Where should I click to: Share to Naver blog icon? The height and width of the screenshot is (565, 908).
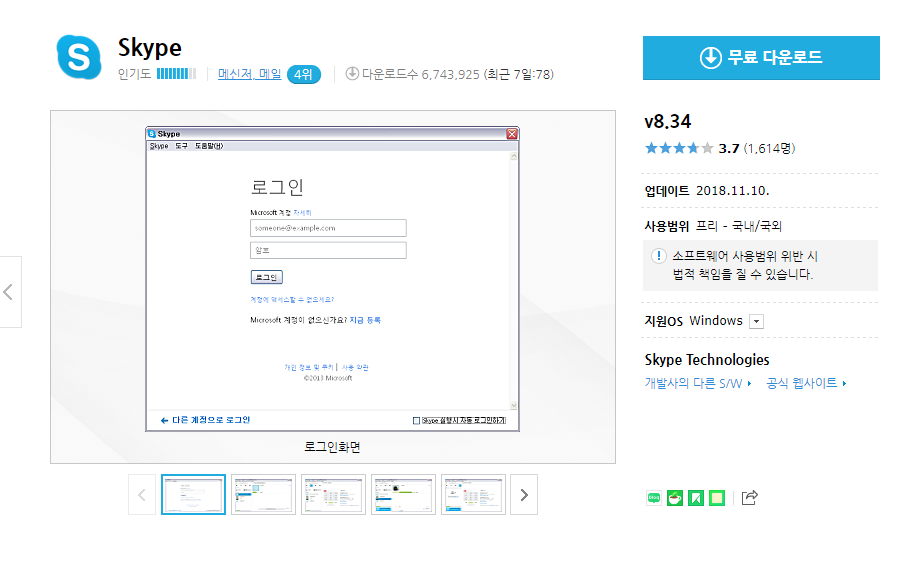coord(654,498)
